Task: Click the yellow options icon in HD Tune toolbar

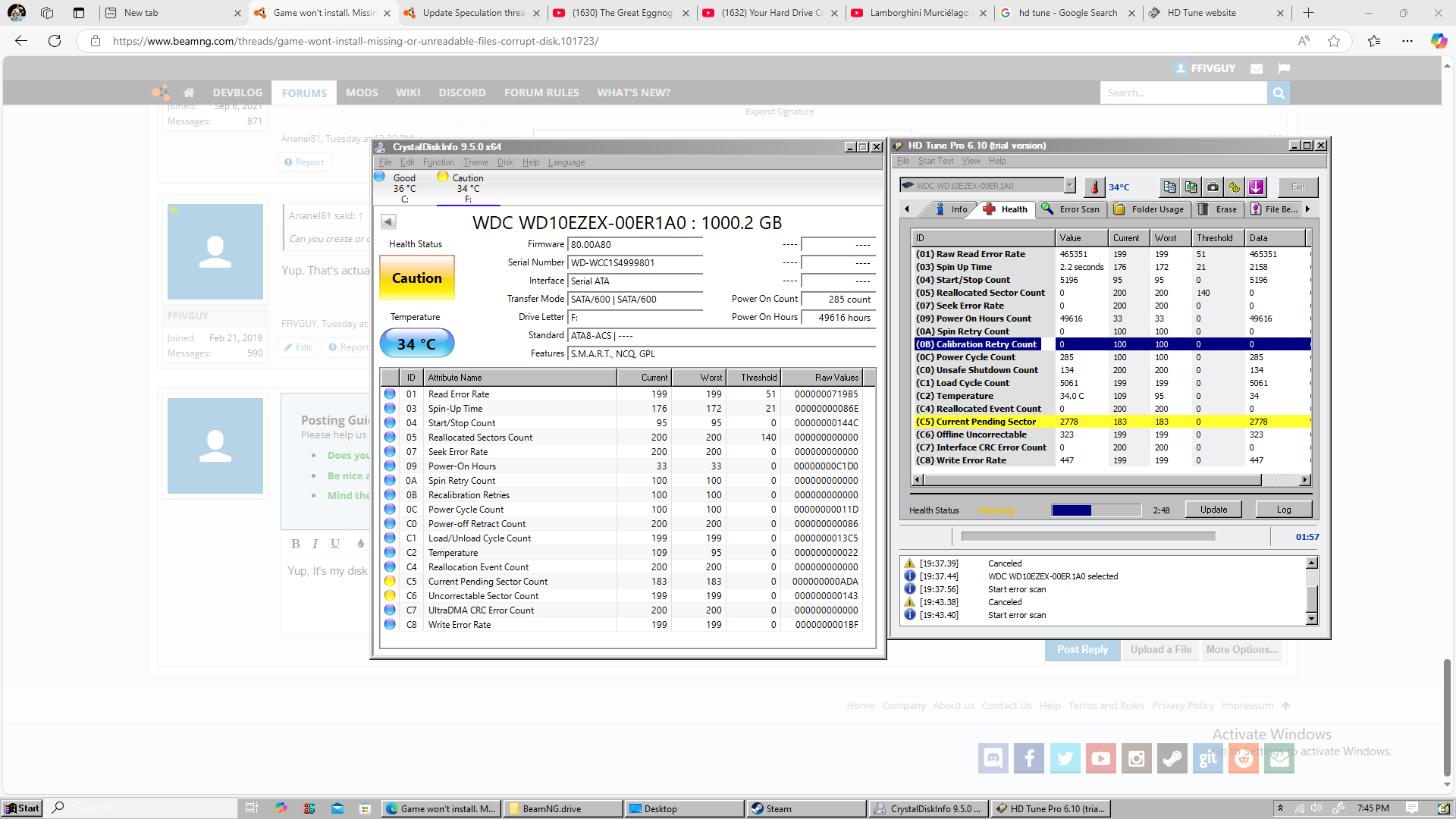Action: [1235, 187]
